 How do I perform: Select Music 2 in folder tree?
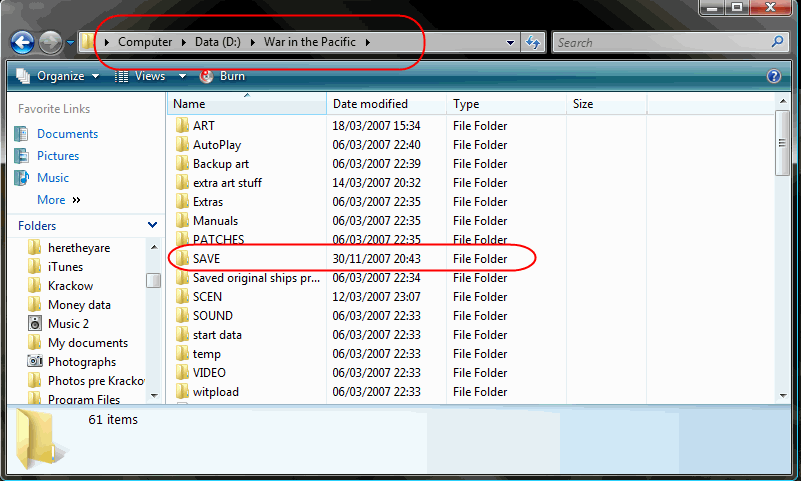tap(68, 324)
